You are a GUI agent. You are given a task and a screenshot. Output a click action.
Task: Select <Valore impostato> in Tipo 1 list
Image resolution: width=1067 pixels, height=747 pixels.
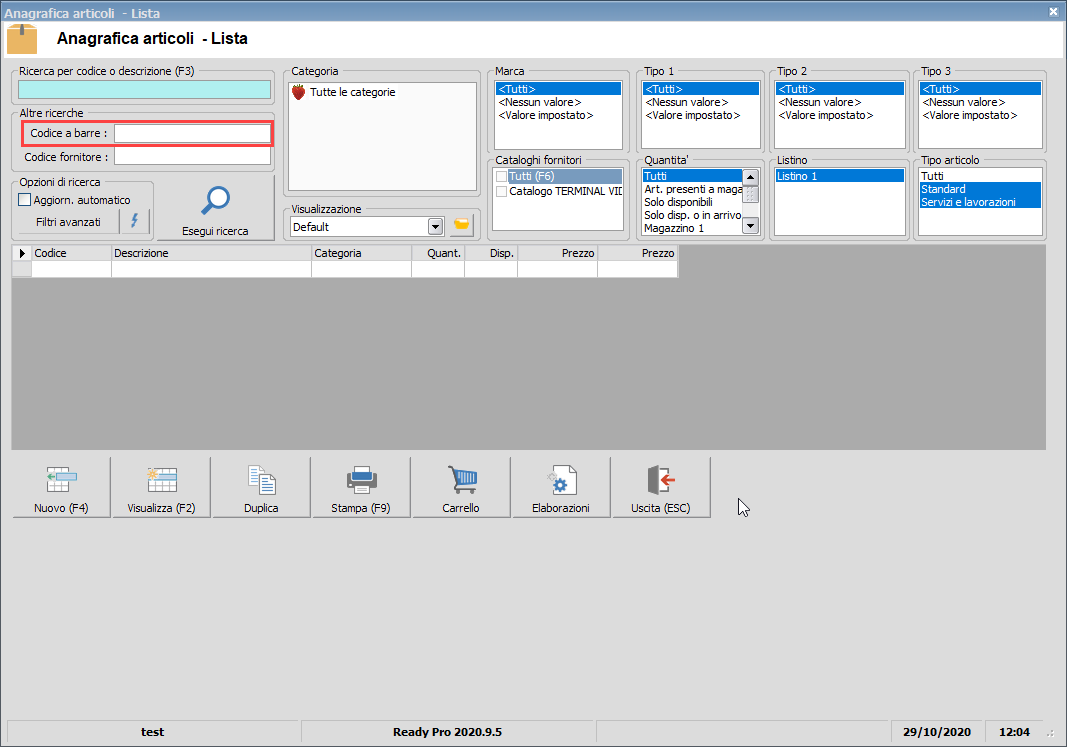(x=701, y=115)
